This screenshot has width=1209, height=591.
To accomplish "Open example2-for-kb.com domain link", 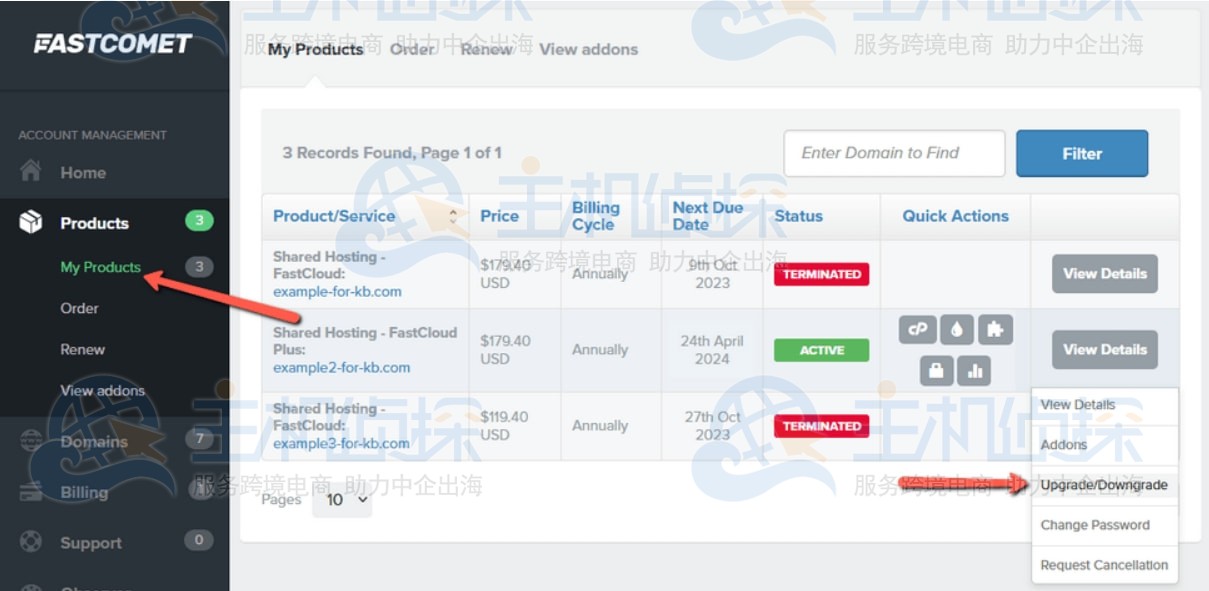I will point(341,367).
